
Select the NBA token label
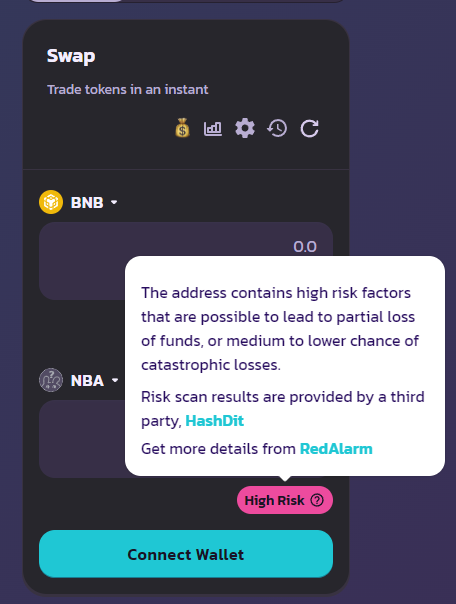[x=87, y=381]
